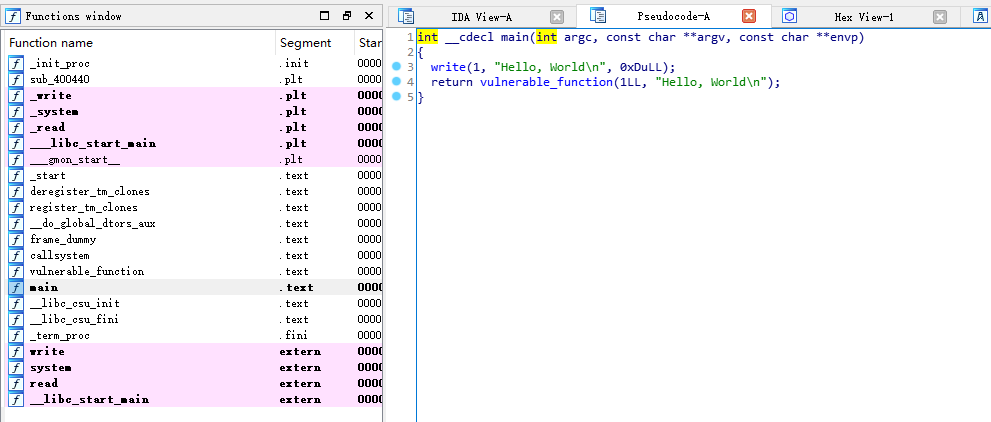Close the IDA View-A tab

pyautogui.click(x=557, y=16)
